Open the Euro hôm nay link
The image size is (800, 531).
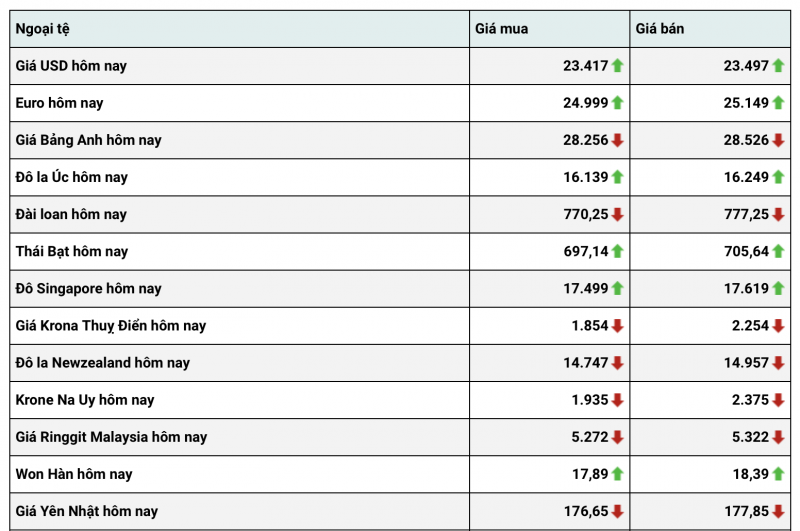(x=60, y=103)
